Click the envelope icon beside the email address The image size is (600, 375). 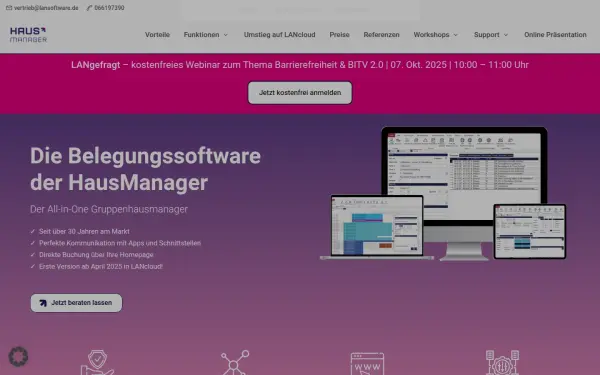click(9, 8)
